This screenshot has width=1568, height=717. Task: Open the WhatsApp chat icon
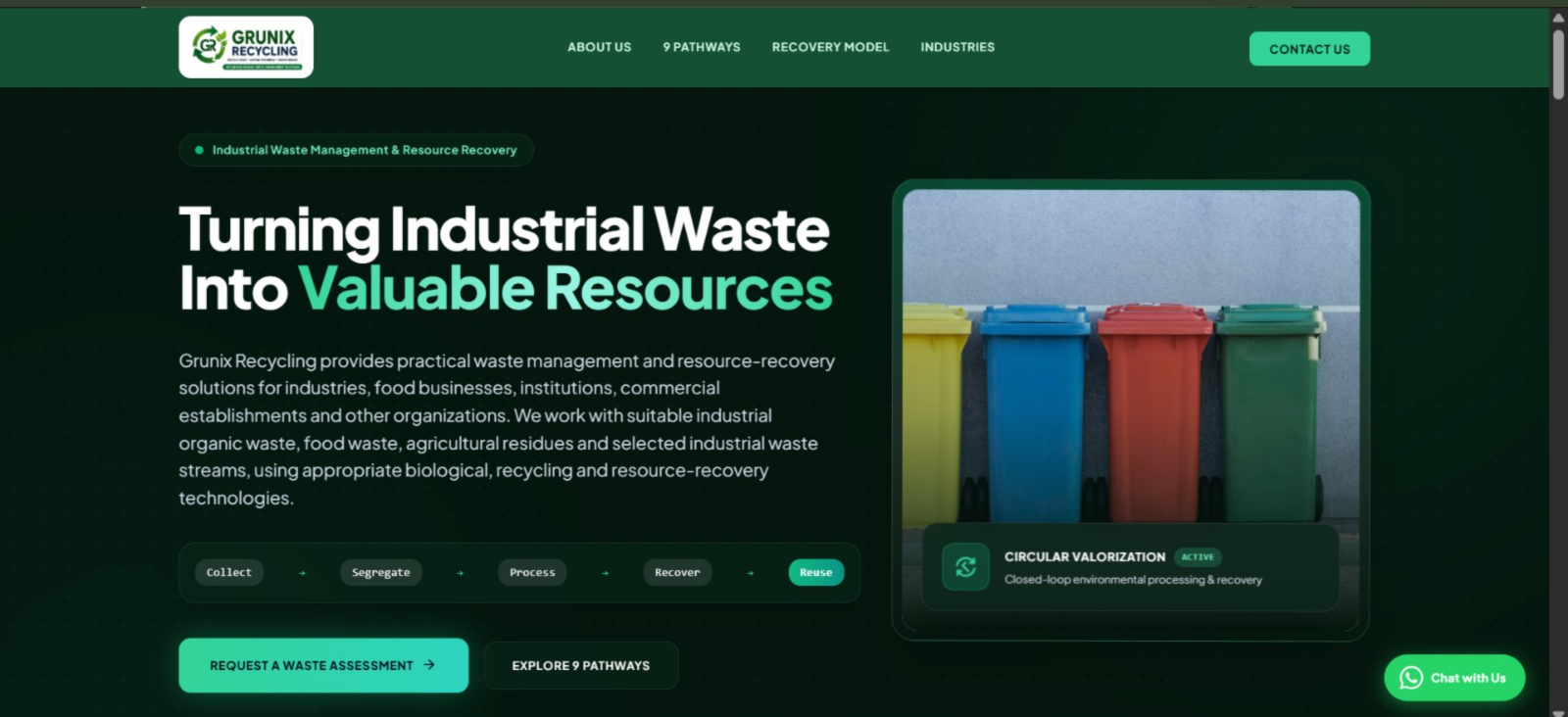click(1411, 678)
